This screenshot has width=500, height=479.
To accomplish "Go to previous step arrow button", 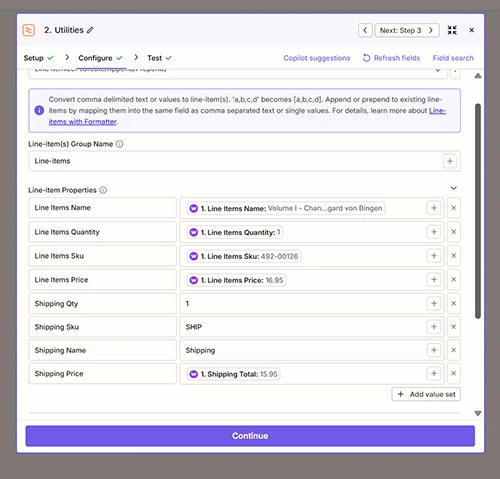I will coord(365,30).
